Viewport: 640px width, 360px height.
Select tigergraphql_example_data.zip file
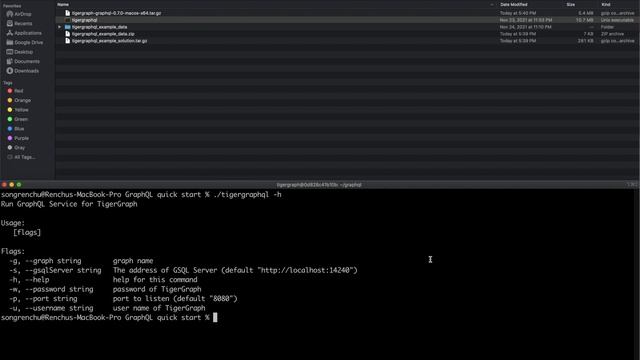coord(103,34)
